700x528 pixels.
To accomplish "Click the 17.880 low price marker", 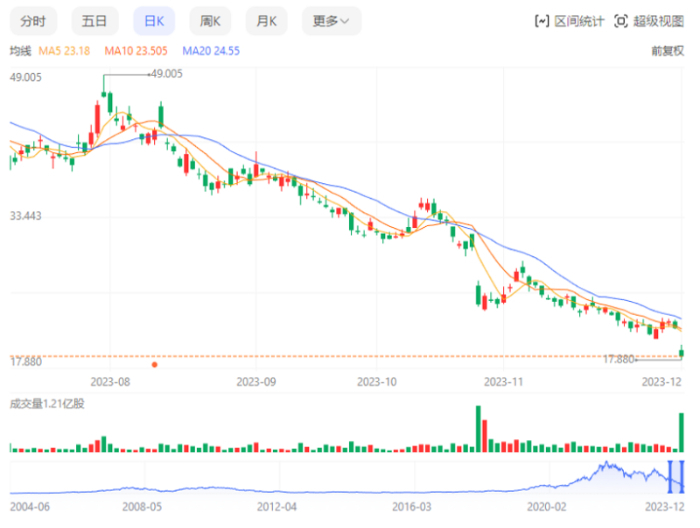I will (619, 359).
